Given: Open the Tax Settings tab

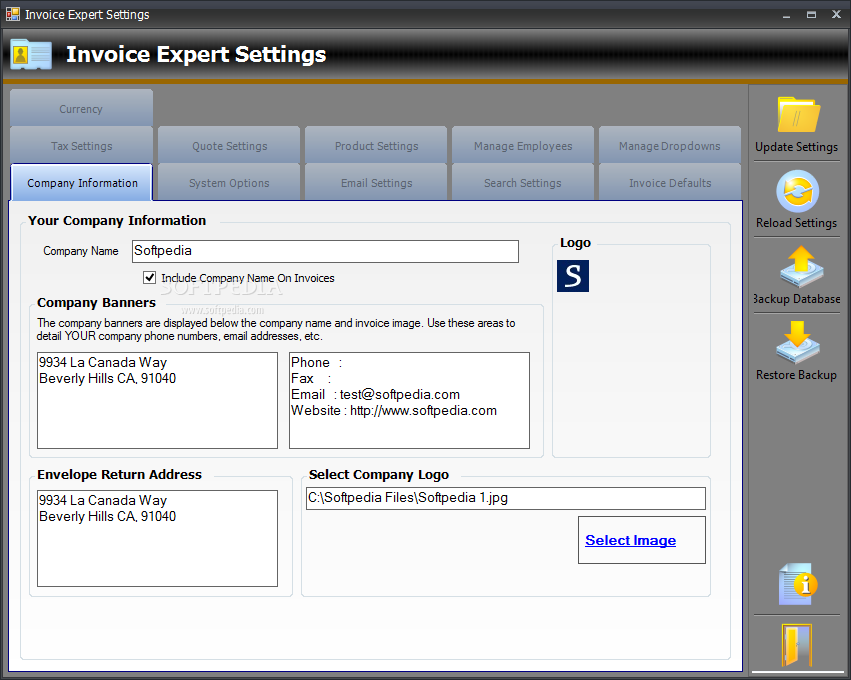Looking at the screenshot, I should pyautogui.click(x=81, y=145).
